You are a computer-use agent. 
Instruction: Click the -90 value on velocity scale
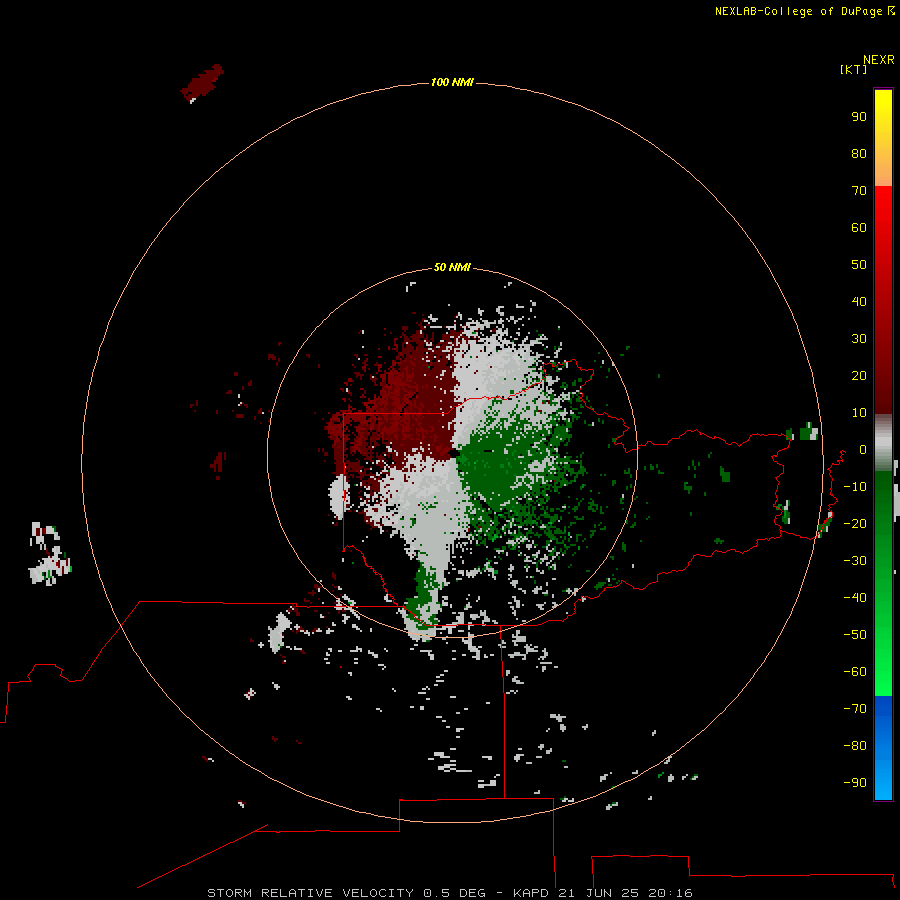[x=855, y=782]
